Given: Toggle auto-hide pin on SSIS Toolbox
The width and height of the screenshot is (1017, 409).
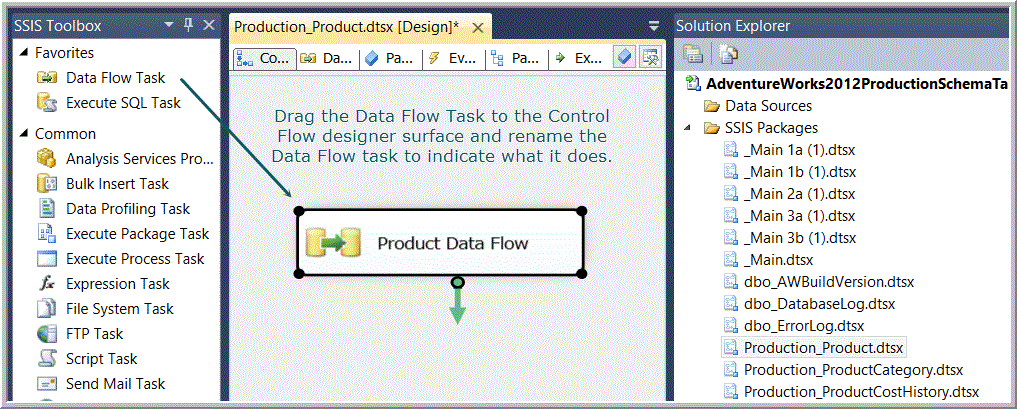Looking at the screenshot, I should click(x=189, y=25).
